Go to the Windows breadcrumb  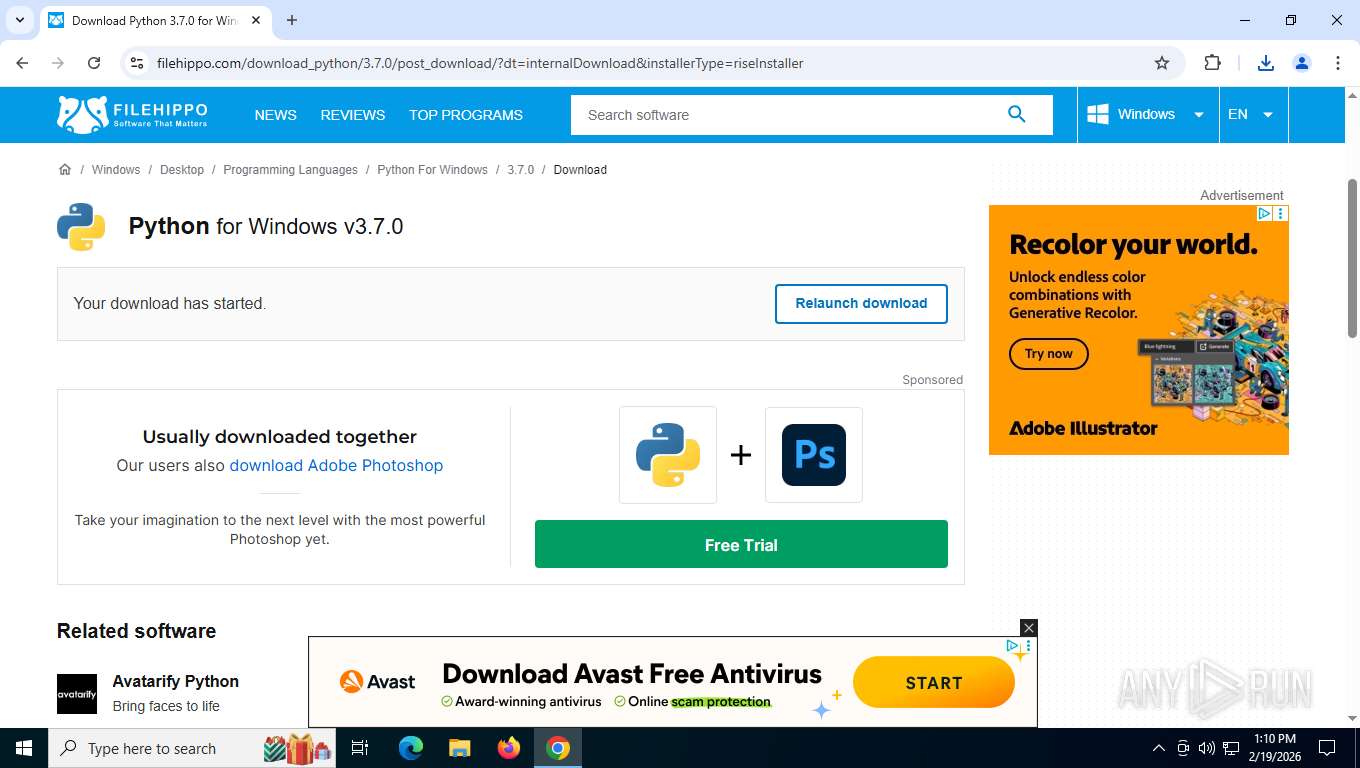[116, 170]
